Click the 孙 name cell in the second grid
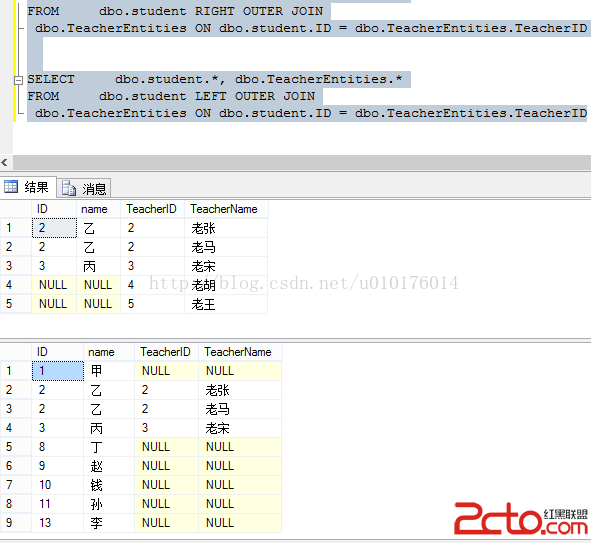591x545 pixels. (x=109, y=504)
